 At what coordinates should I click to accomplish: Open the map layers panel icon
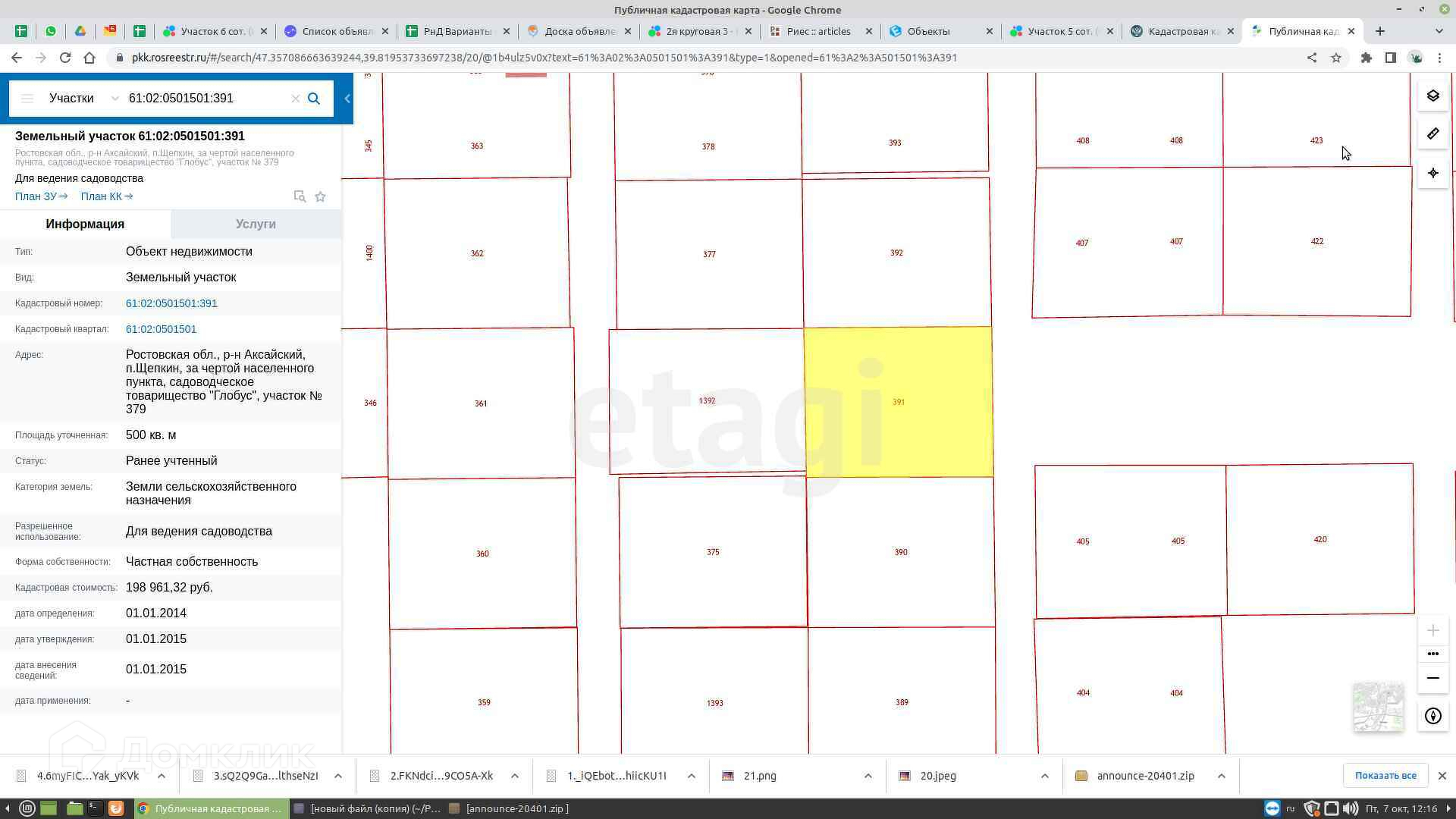pyautogui.click(x=1432, y=96)
